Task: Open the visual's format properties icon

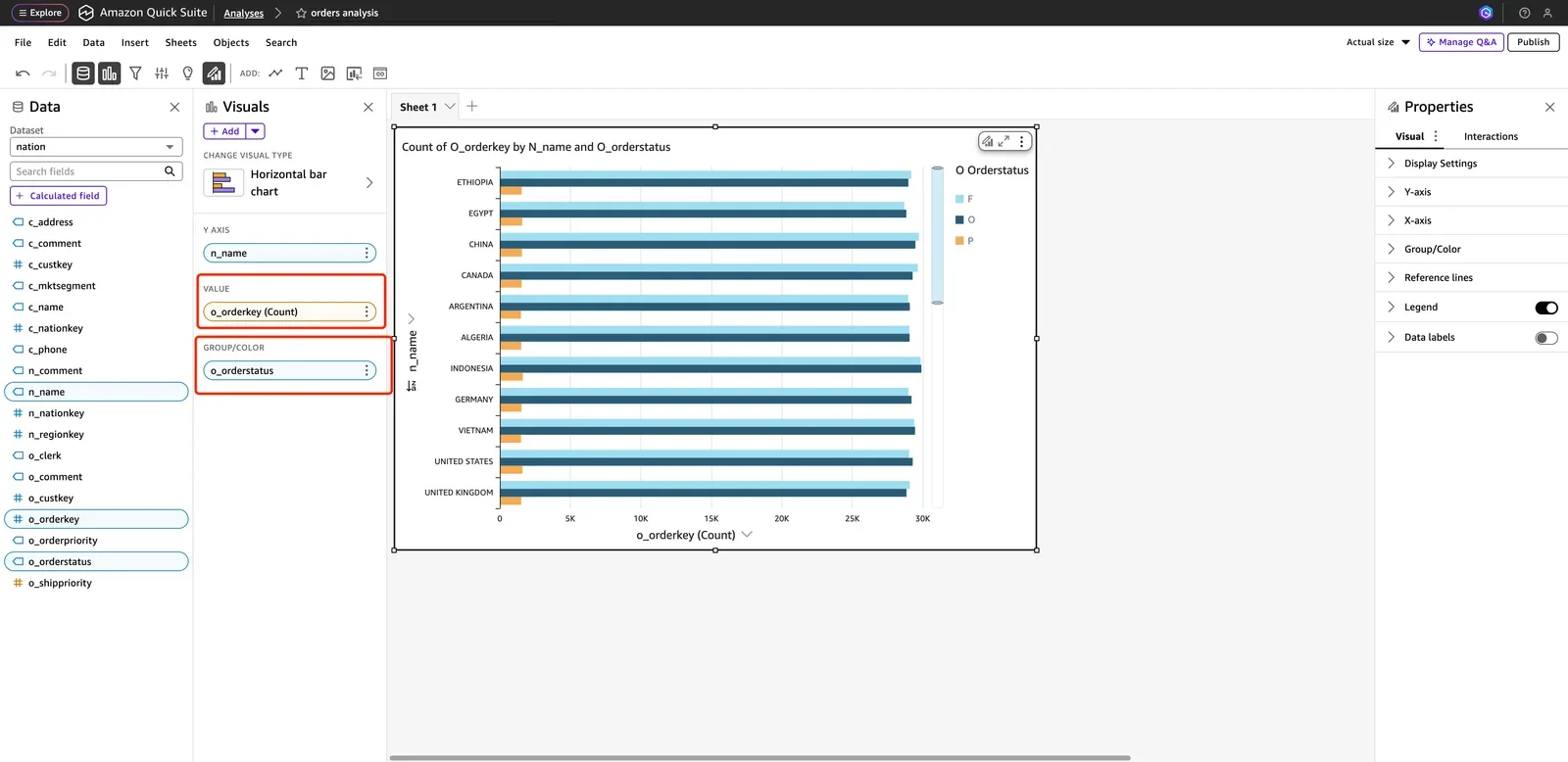Action: point(987,141)
